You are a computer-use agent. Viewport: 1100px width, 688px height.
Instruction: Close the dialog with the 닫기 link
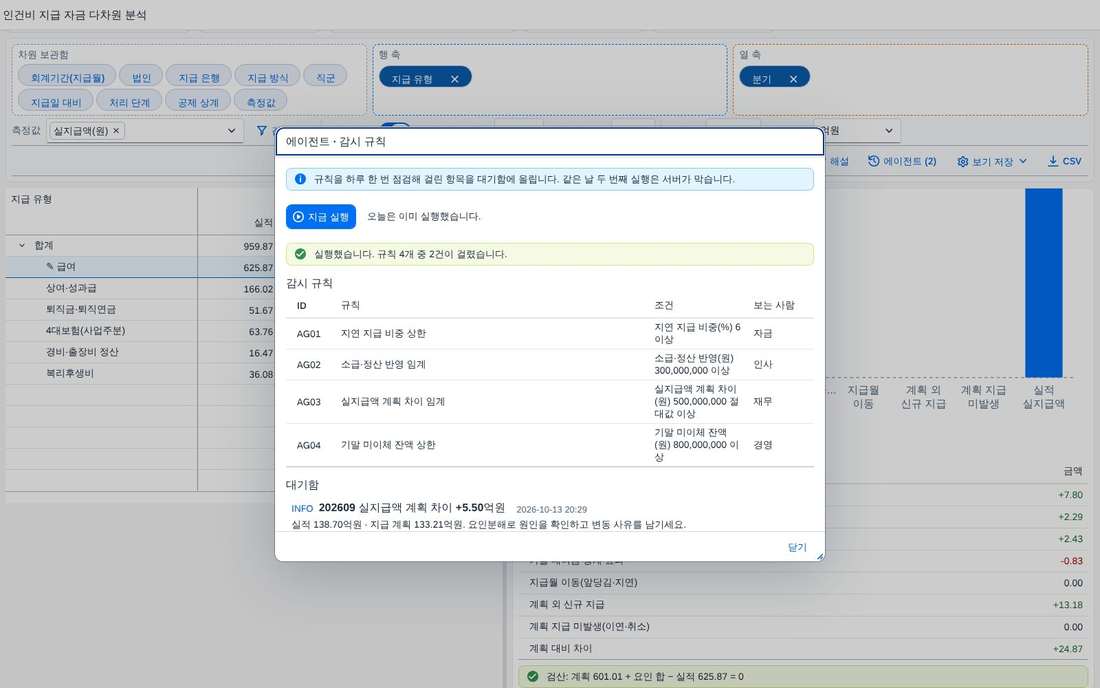(797, 547)
